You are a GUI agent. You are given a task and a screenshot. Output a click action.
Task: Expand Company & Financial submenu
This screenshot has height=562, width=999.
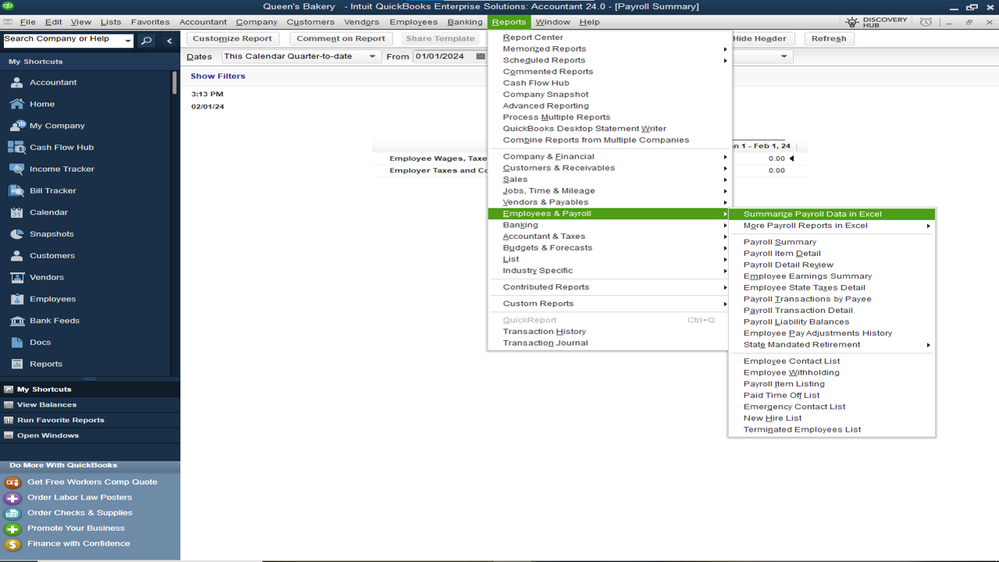click(x=608, y=156)
